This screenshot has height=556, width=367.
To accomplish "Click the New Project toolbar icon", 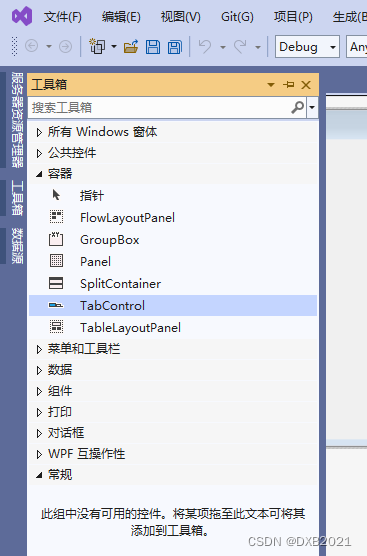I will tap(97, 46).
